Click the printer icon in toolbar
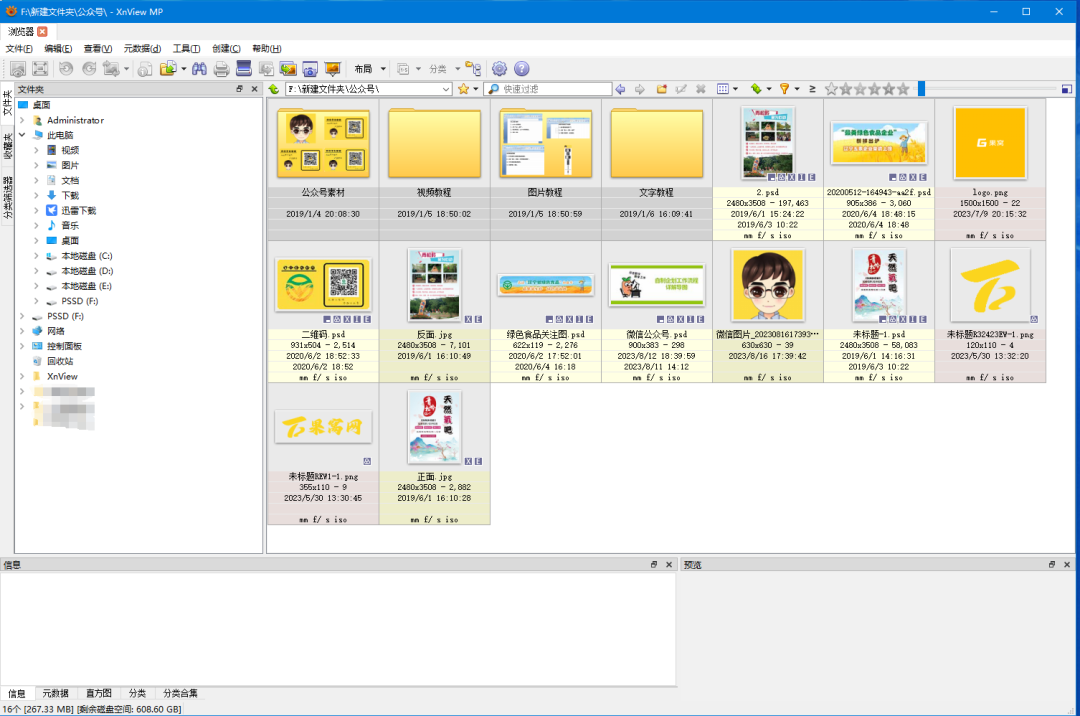 click(x=221, y=69)
